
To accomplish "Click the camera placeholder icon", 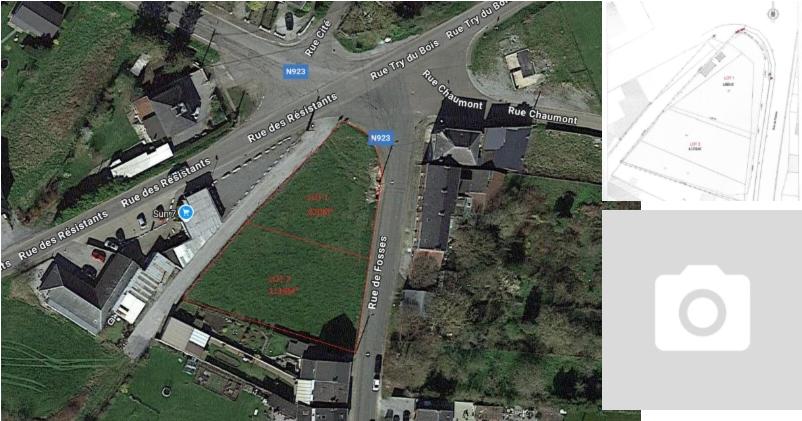I will (x=702, y=308).
